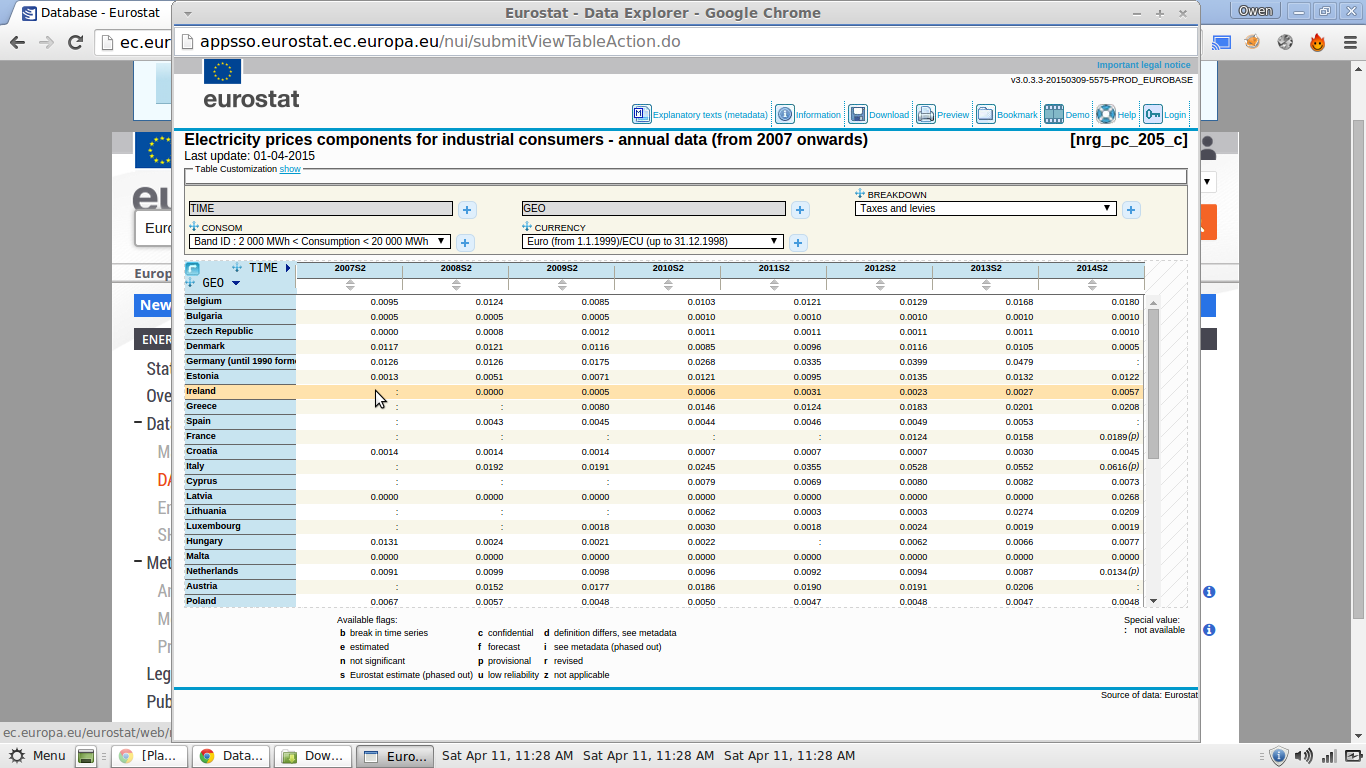Image resolution: width=1366 pixels, height=768 pixels.
Task: Click the plus button beside the TIME field
Action: click(467, 210)
